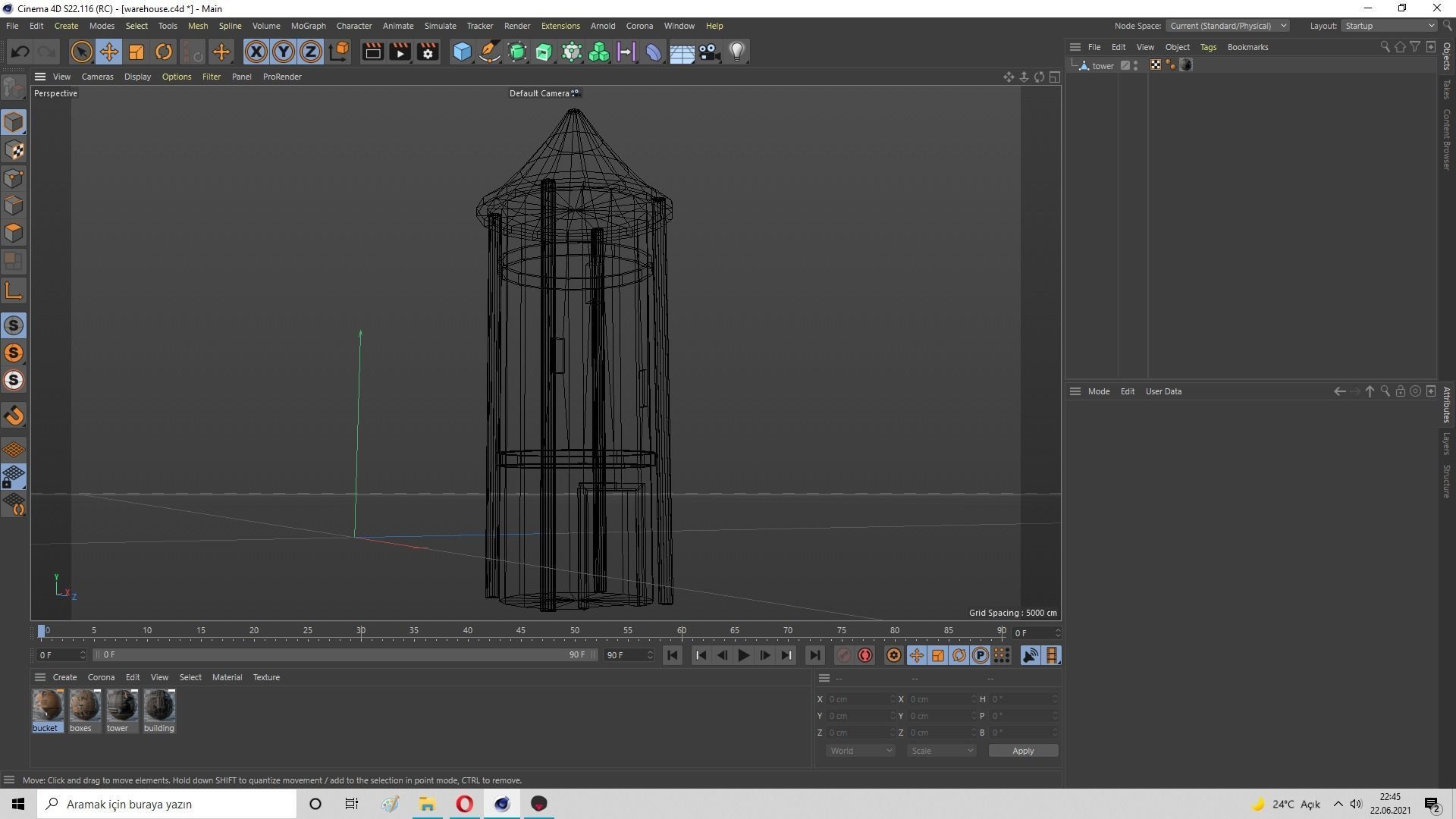Image resolution: width=1456 pixels, height=819 pixels.
Task: Click the Apply button
Action: (1023, 751)
